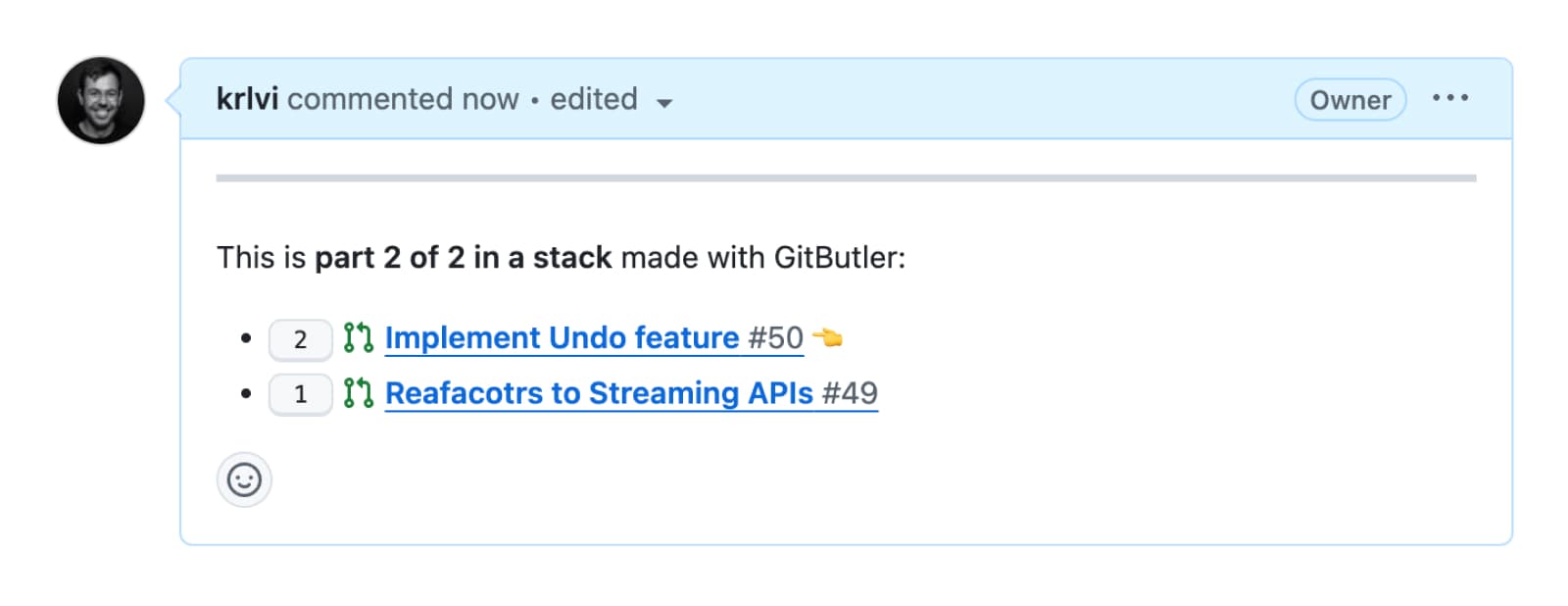Expand the edited history caret arrow
This screenshot has height=606, width=1568.
click(664, 103)
